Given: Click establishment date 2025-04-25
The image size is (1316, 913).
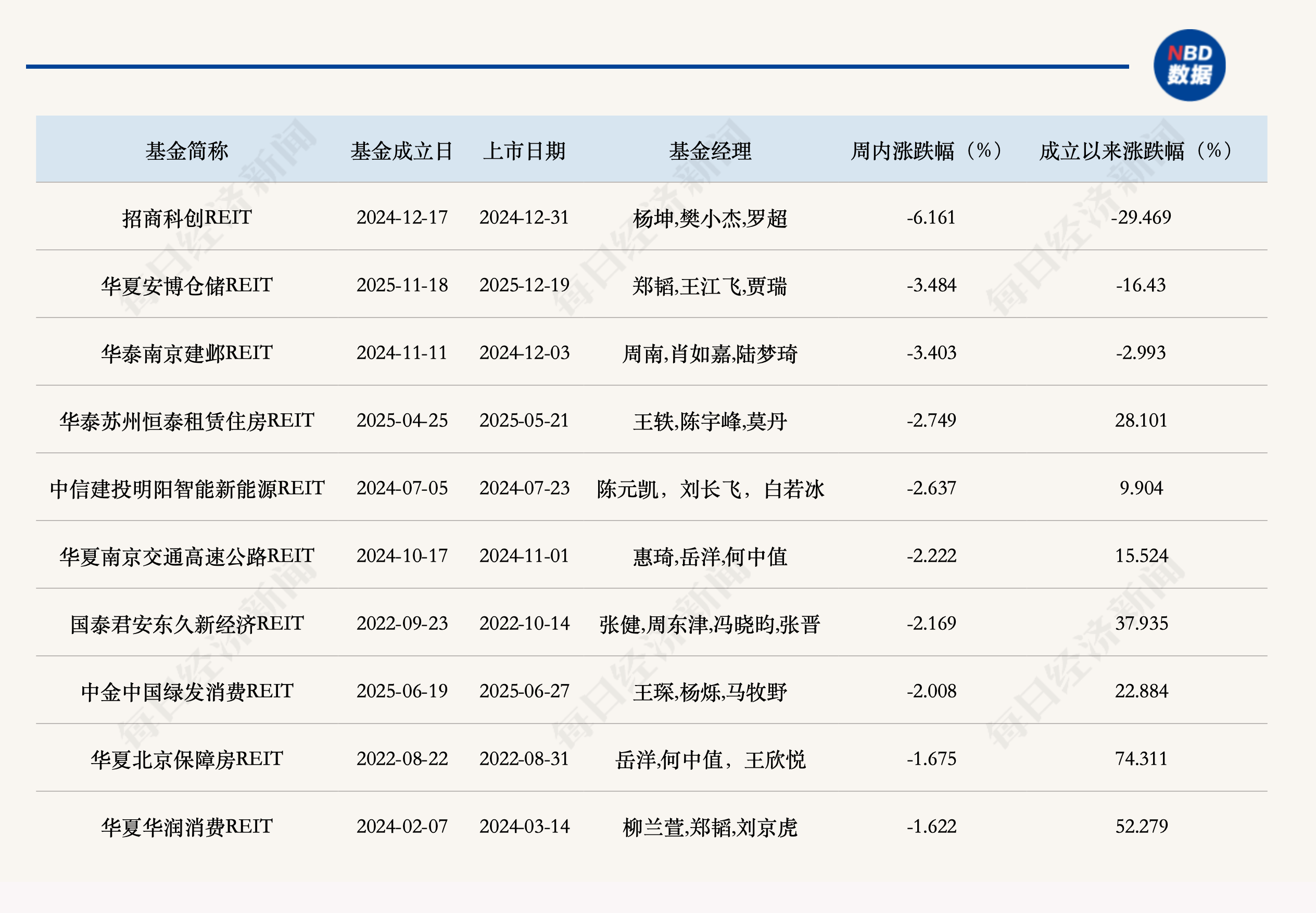Looking at the screenshot, I should [402, 421].
